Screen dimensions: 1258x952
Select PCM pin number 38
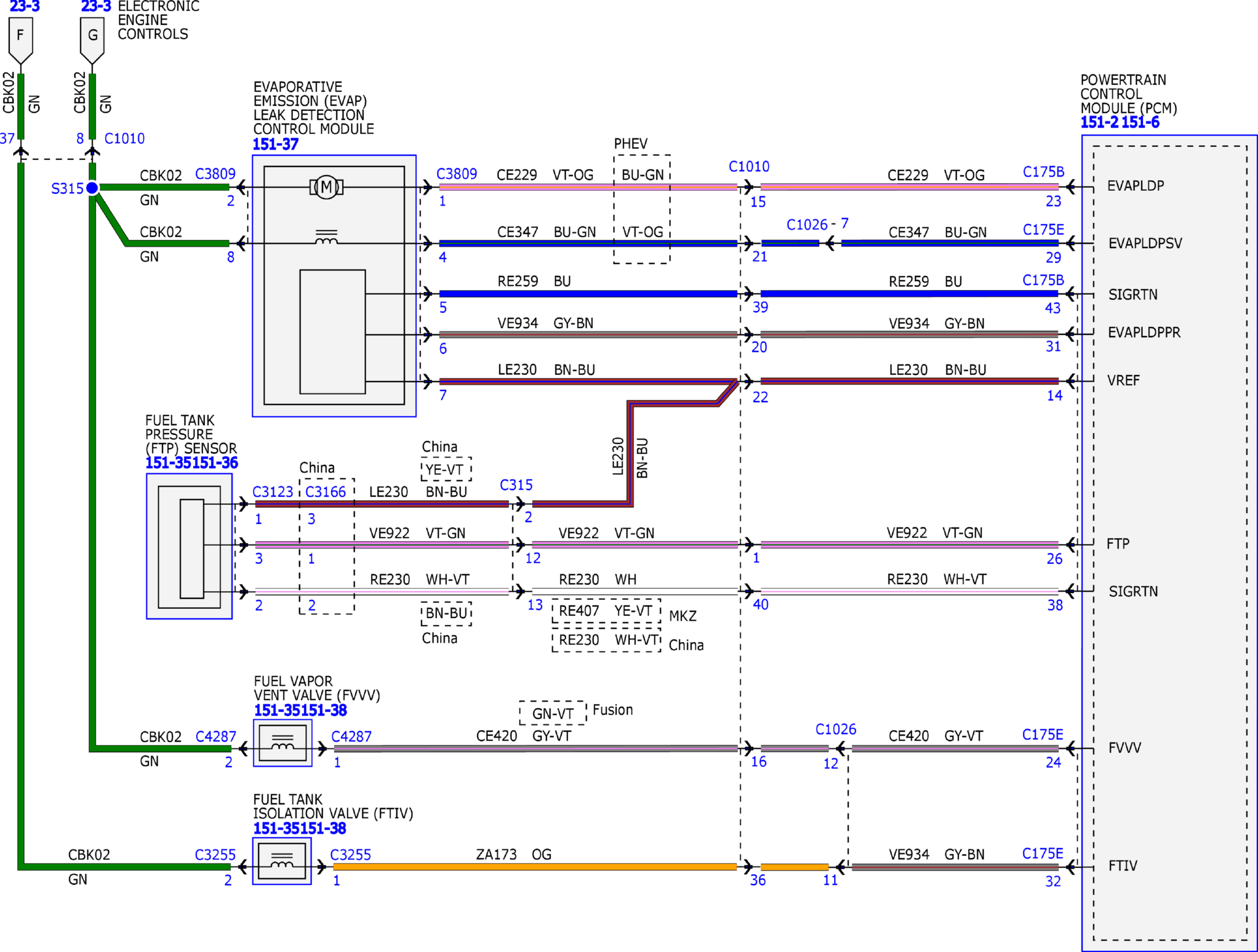(x=1055, y=605)
